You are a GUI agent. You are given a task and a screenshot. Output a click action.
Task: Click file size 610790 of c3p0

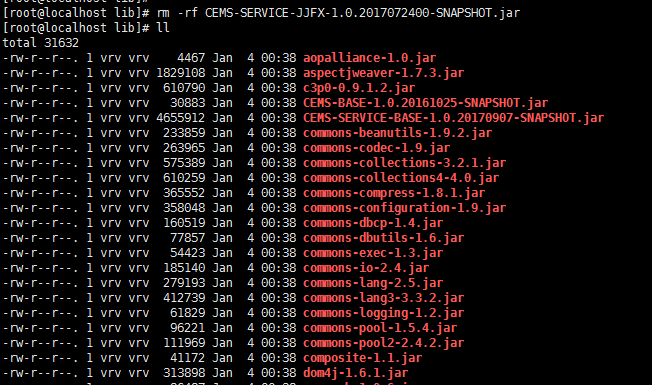[184, 88]
